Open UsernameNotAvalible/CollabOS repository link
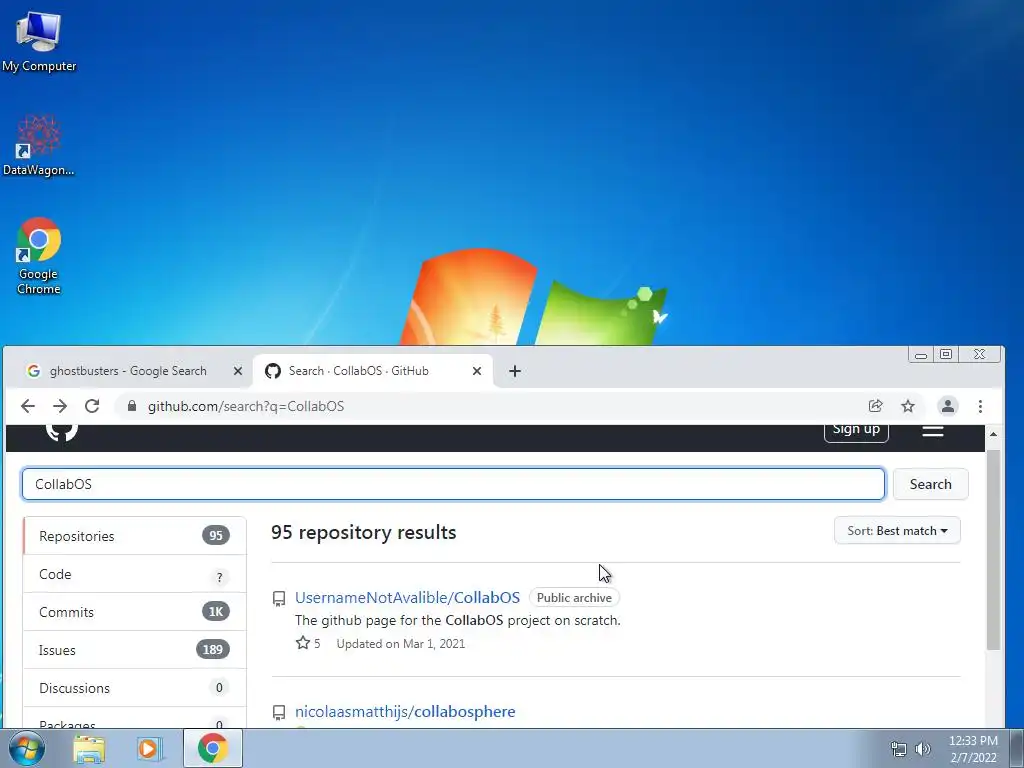 click(x=407, y=598)
